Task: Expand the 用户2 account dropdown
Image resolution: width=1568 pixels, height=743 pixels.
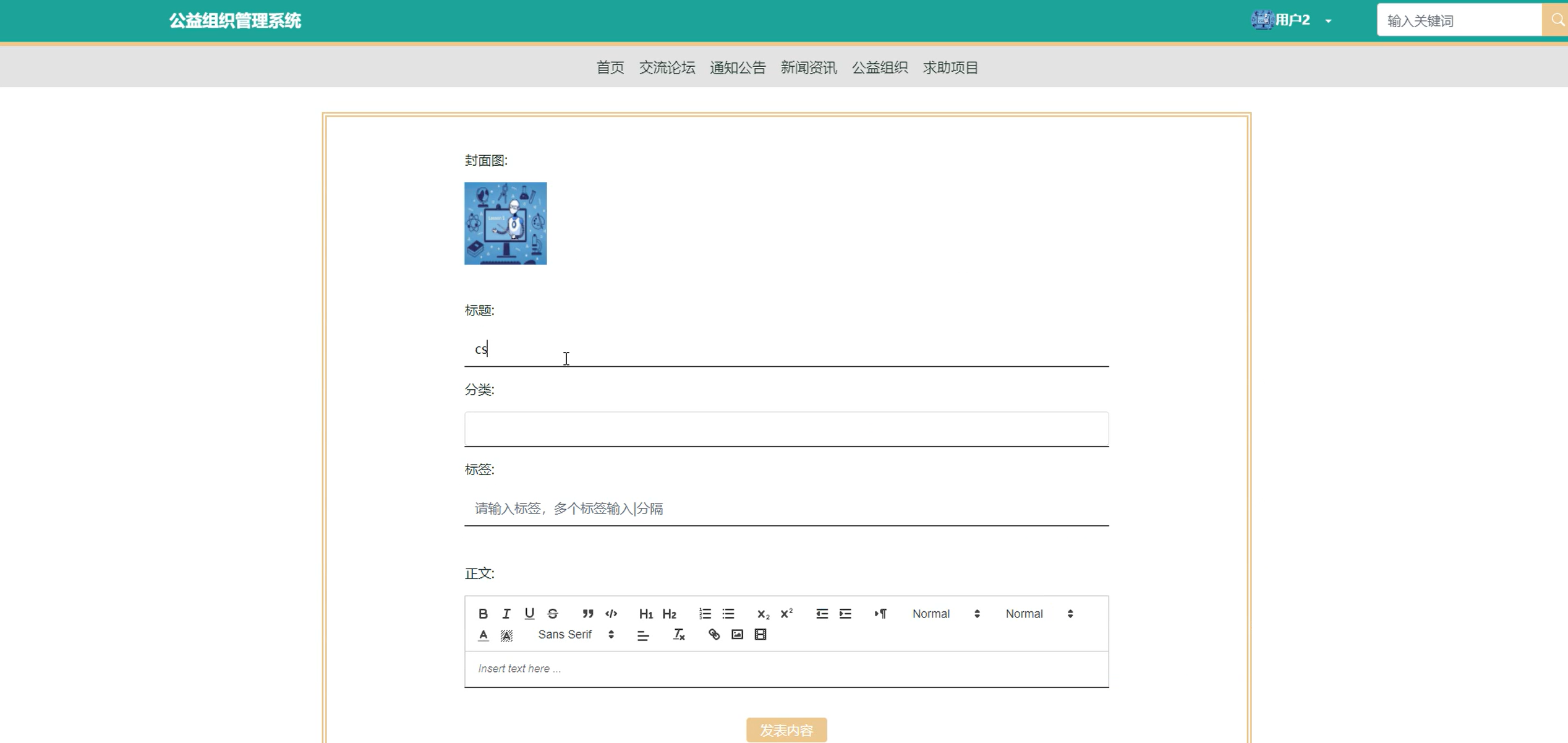Action: (x=1293, y=20)
